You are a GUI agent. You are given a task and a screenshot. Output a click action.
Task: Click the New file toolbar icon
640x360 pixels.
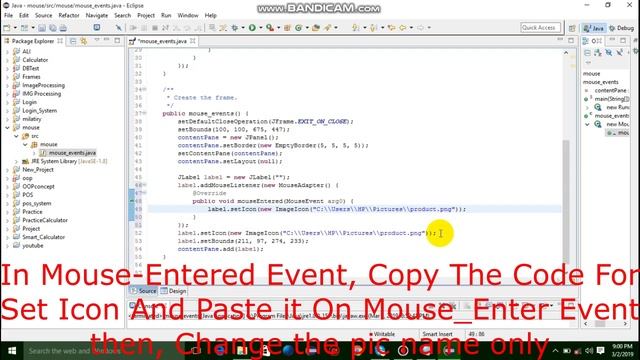7,28
